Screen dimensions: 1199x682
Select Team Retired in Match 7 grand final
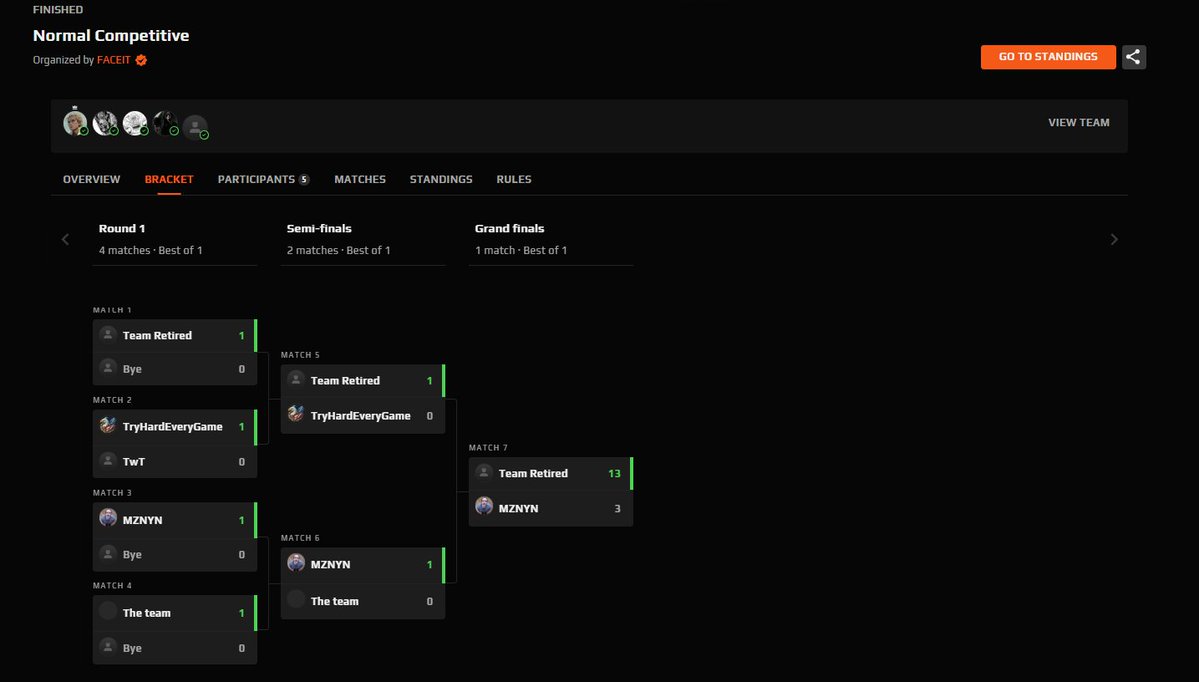(551, 473)
